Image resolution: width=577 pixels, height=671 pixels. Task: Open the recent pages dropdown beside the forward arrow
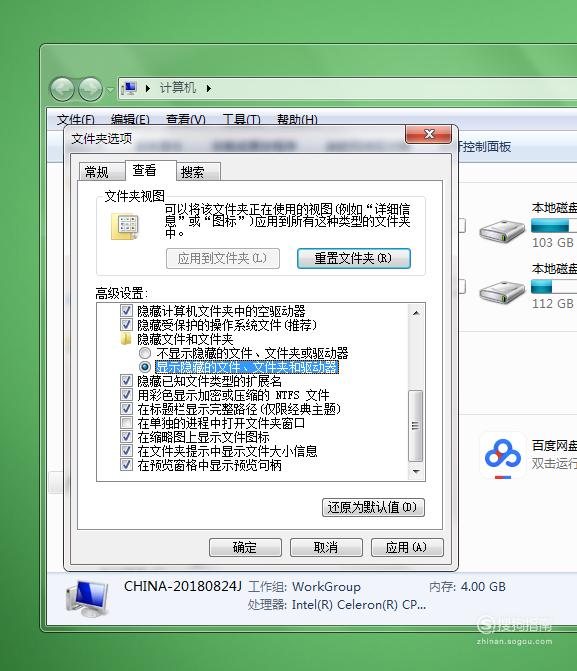(110, 90)
